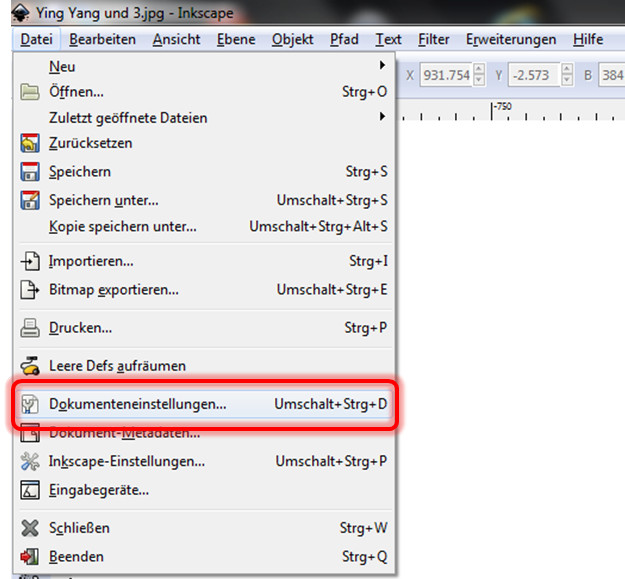This screenshot has height=579, width=625.
Task: Click the import icon beside Importieren
Action: click(30, 261)
